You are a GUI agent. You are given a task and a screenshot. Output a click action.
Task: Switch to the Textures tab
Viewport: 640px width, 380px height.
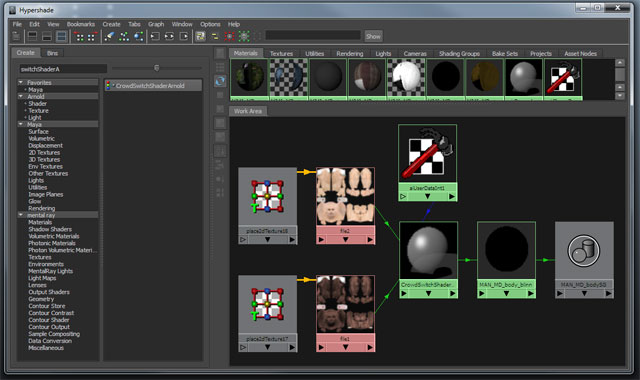click(x=281, y=53)
